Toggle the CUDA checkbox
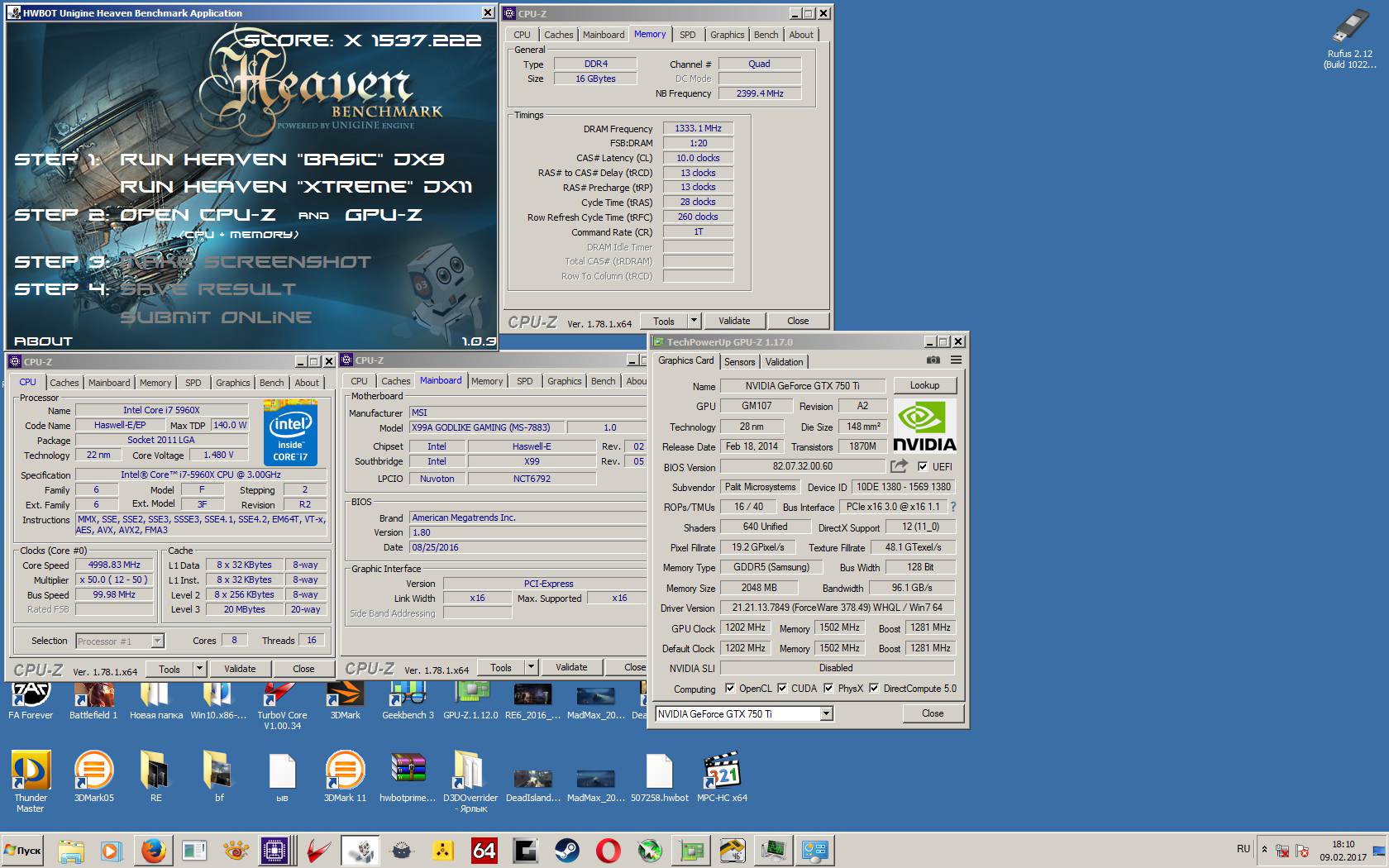Screen dimensions: 1389x868 781,688
